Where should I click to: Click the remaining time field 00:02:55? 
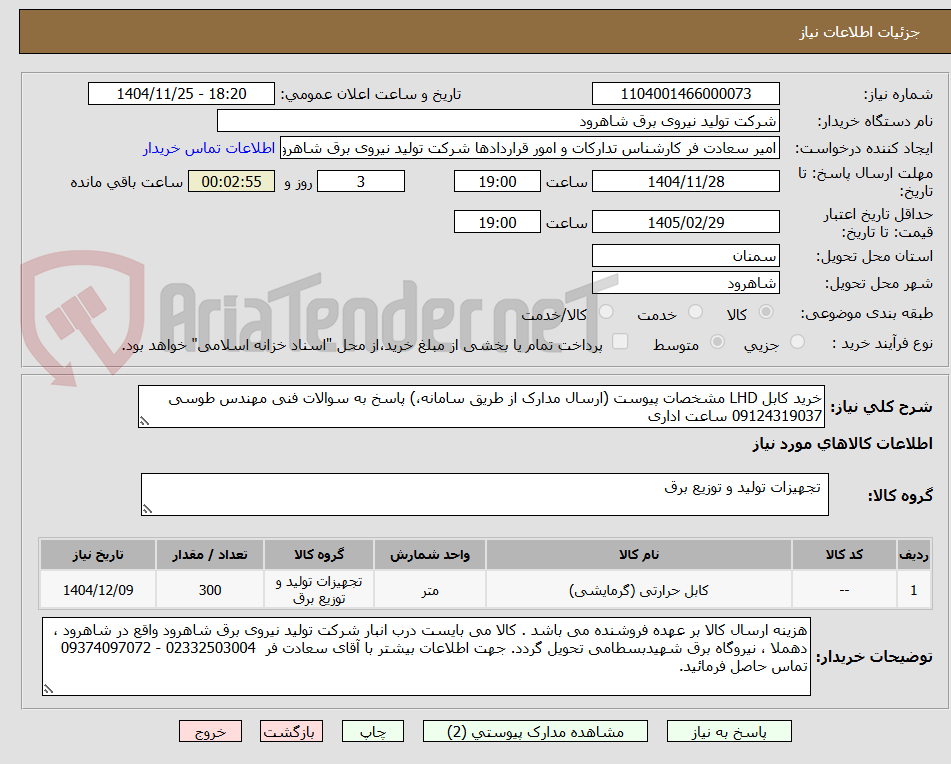point(231,181)
